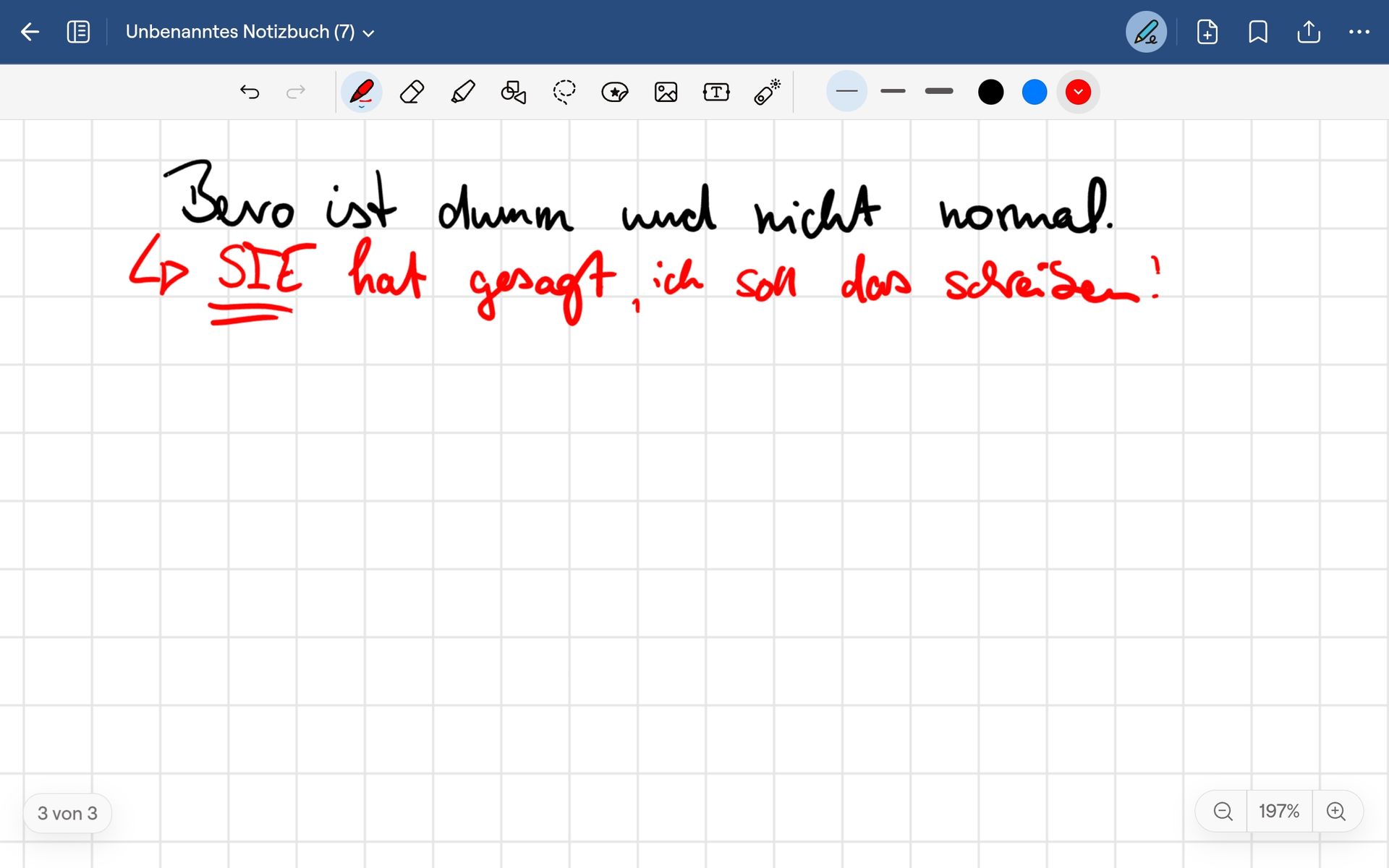This screenshot has height=868, width=1389.
Task: Select the medium stroke width
Action: pyautogui.click(x=893, y=91)
